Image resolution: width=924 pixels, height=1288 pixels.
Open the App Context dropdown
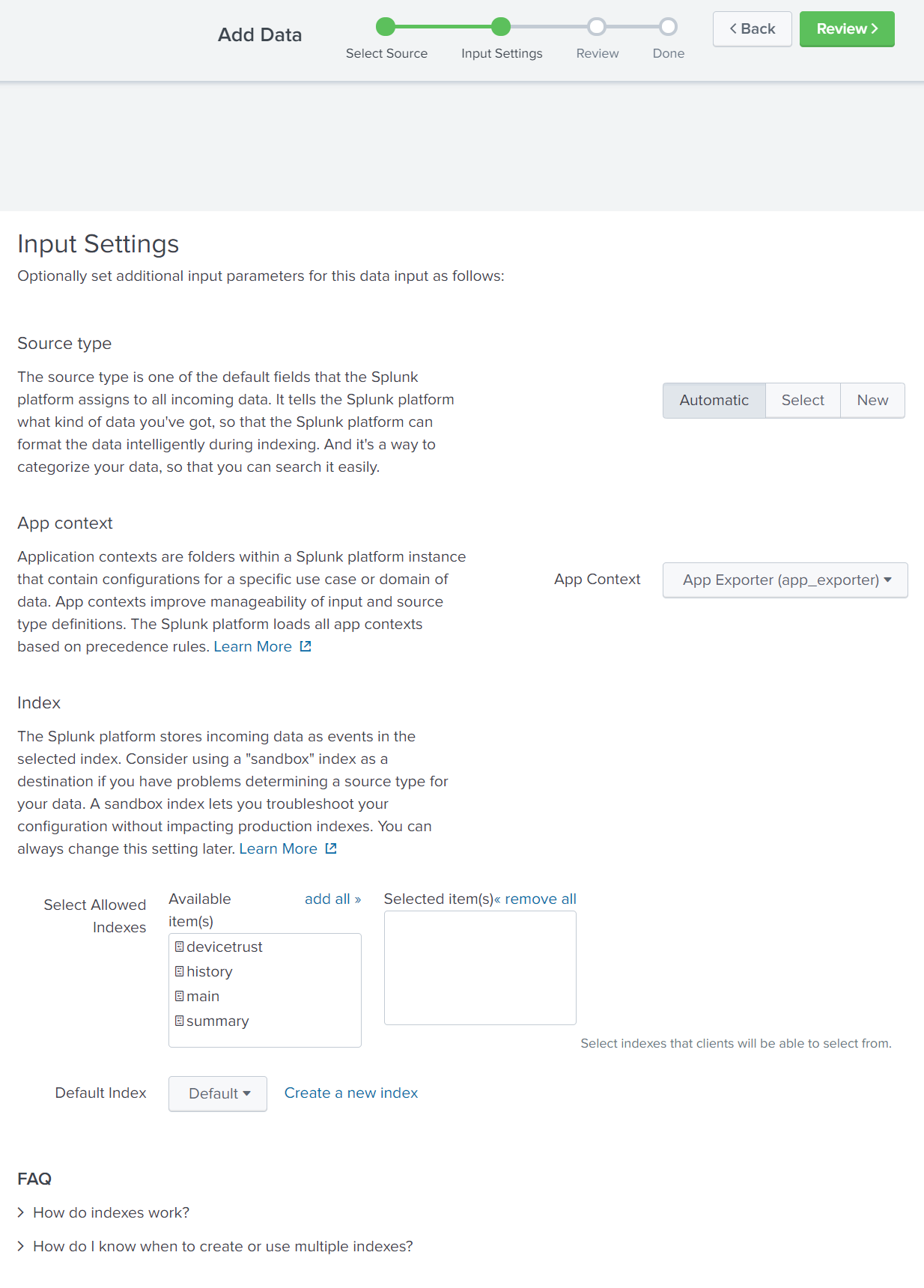click(x=784, y=580)
